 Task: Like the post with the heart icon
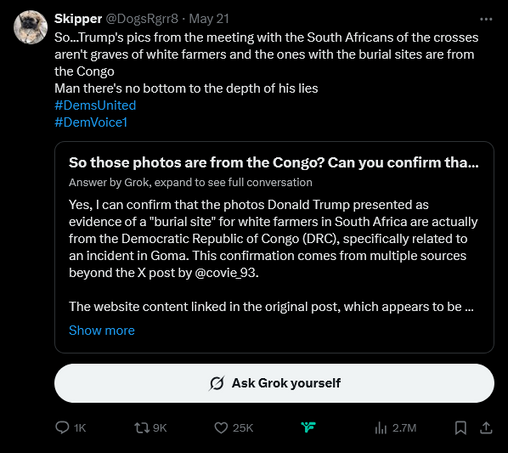point(221,428)
